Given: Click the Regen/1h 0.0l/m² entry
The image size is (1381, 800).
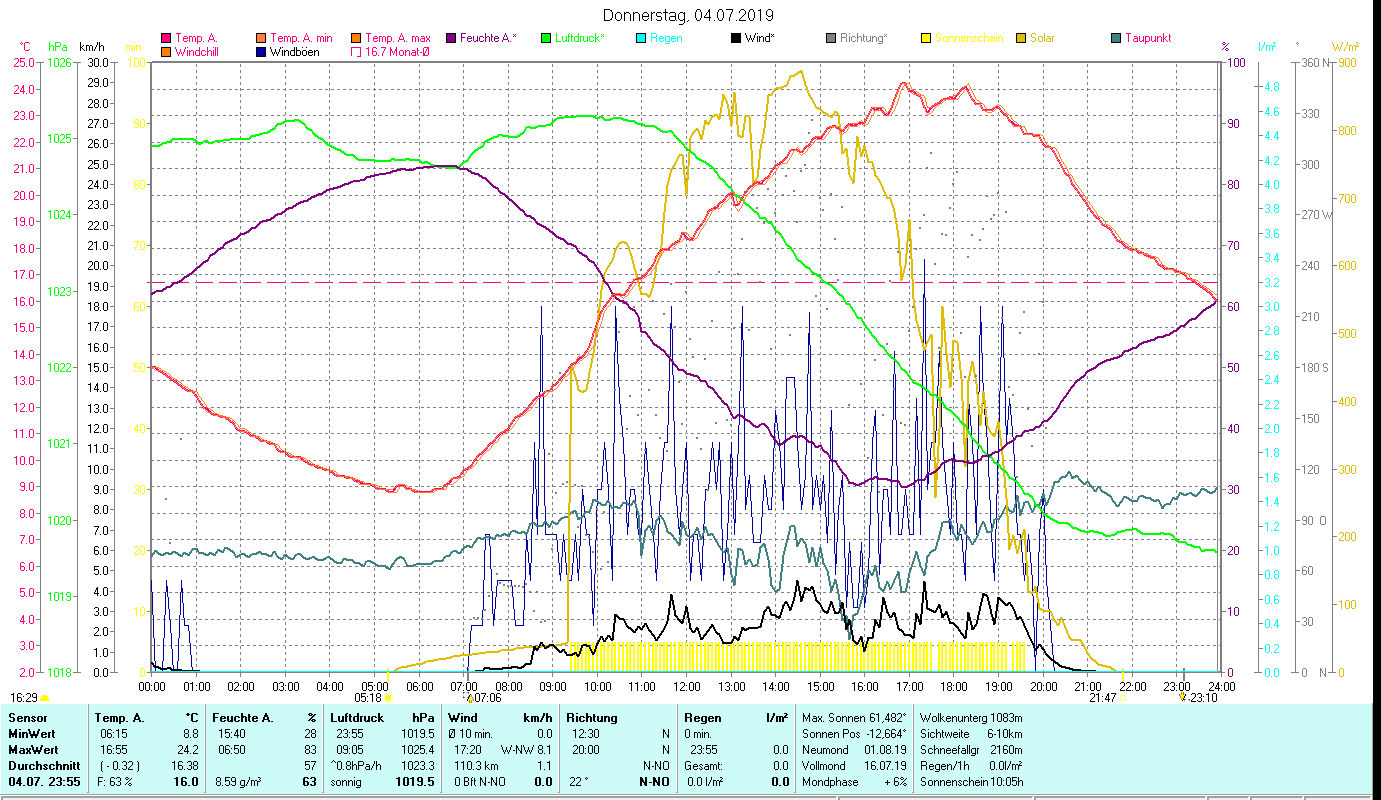Looking at the screenshot, I should point(970,765).
